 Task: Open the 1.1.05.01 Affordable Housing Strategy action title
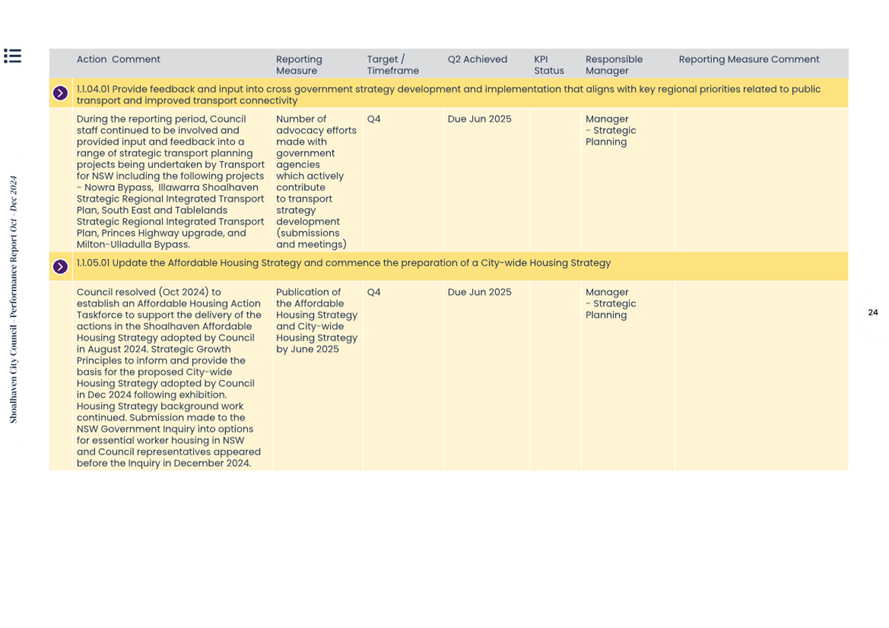pyautogui.click(x=343, y=263)
